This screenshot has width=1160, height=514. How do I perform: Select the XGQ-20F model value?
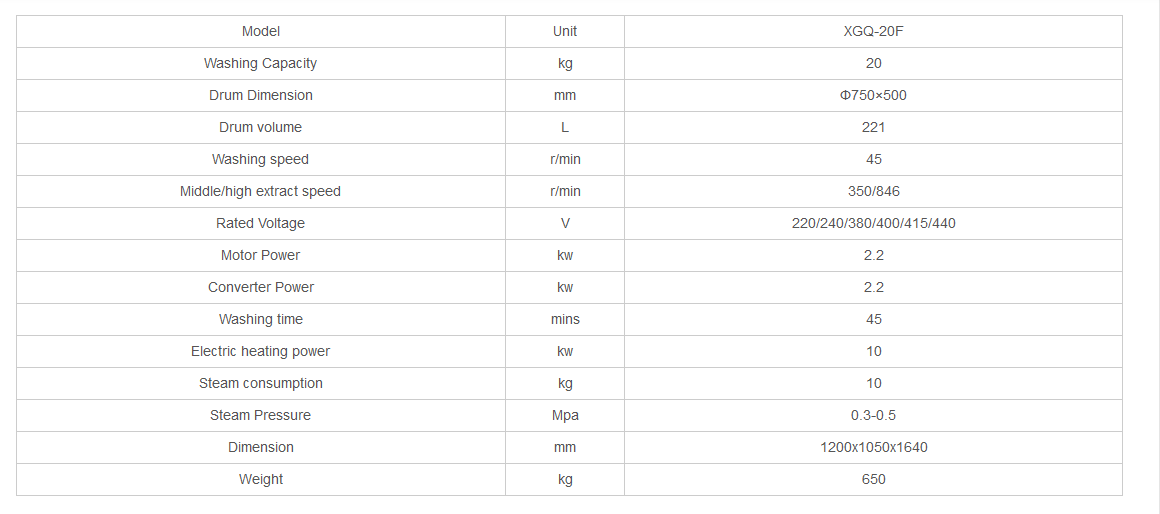click(x=873, y=31)
